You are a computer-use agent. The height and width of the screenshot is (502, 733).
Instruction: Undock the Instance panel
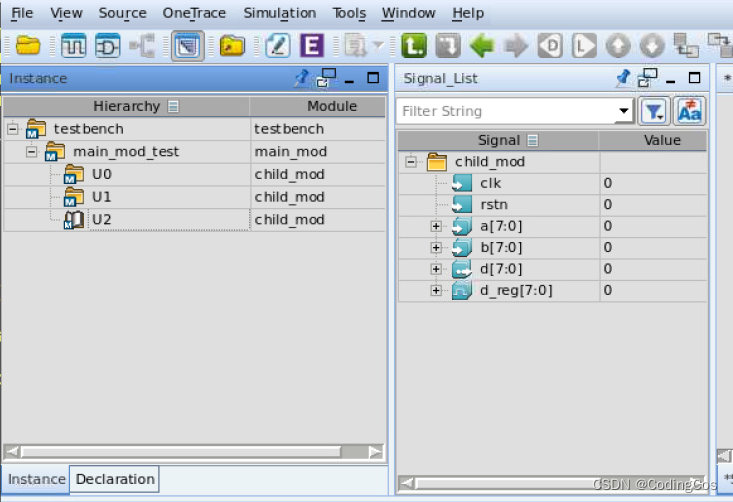coord(326,78)
